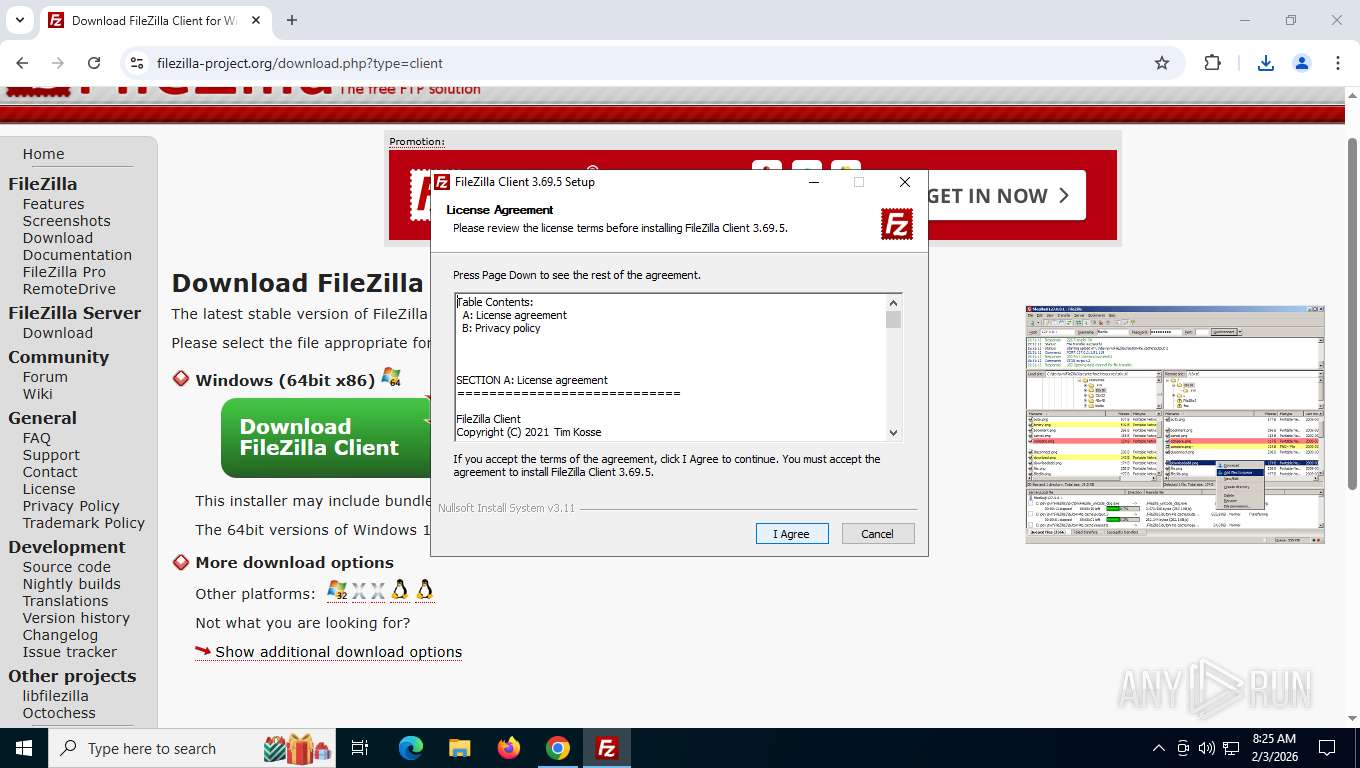Open Firefox from taskbar
1360x768 pixels.
[x=509, y=748]
